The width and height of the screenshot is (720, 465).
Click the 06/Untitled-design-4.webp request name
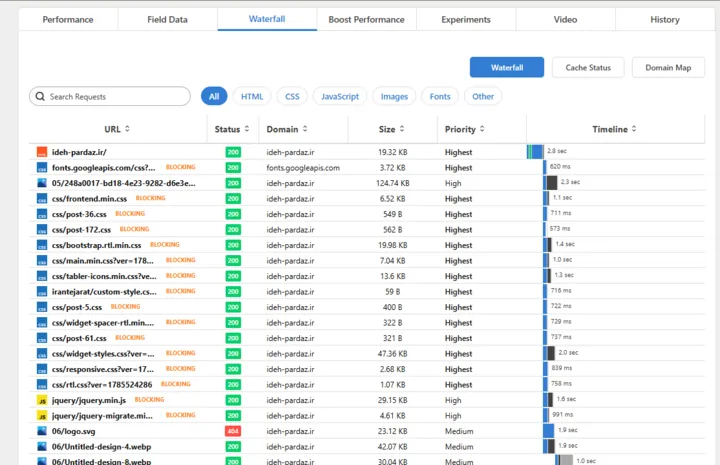pos(101,447)
